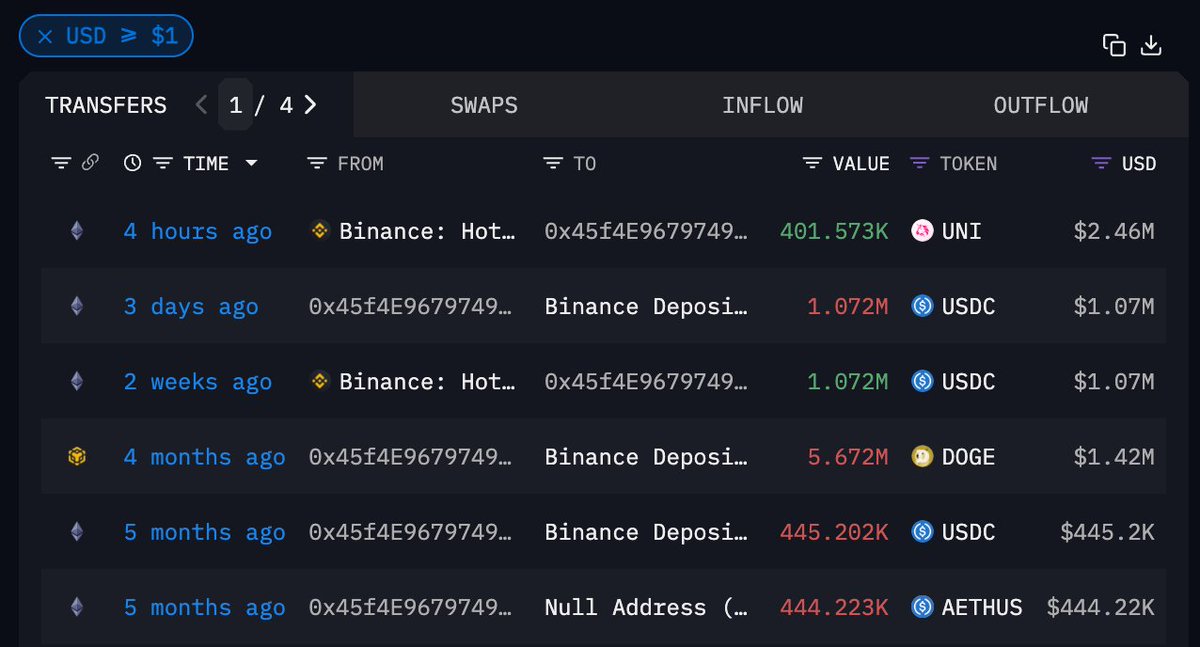1200x647 pixels.
Task: Open the Null Address recipient
Action: (646, 607)
